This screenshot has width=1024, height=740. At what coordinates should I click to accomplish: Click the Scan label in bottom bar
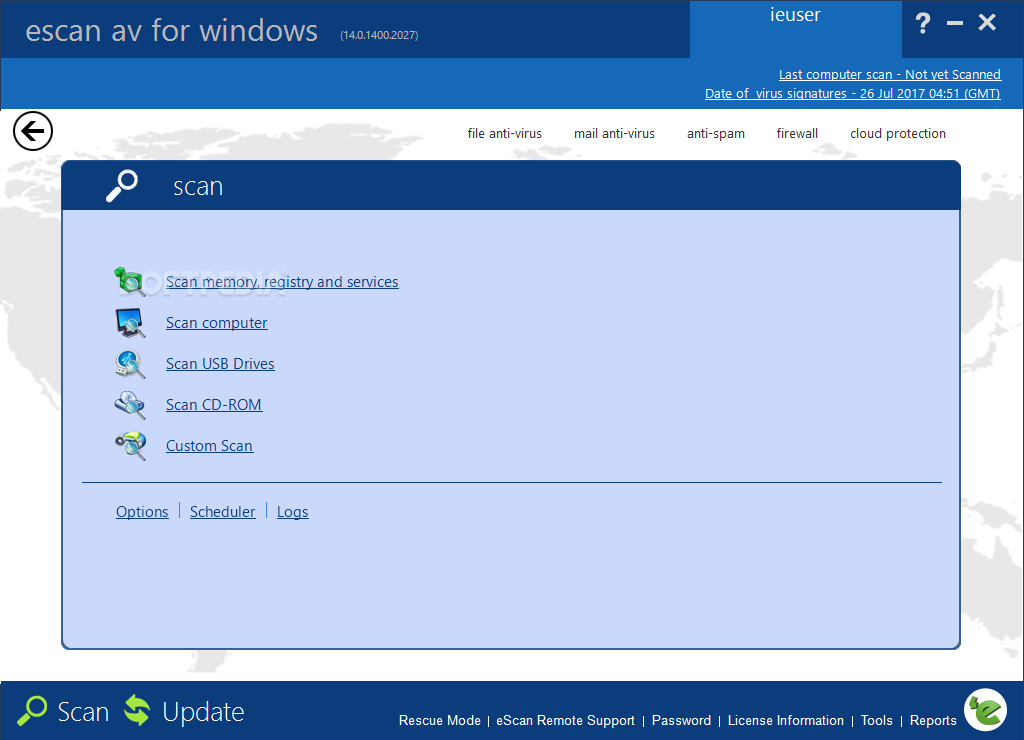click(83, 711)
